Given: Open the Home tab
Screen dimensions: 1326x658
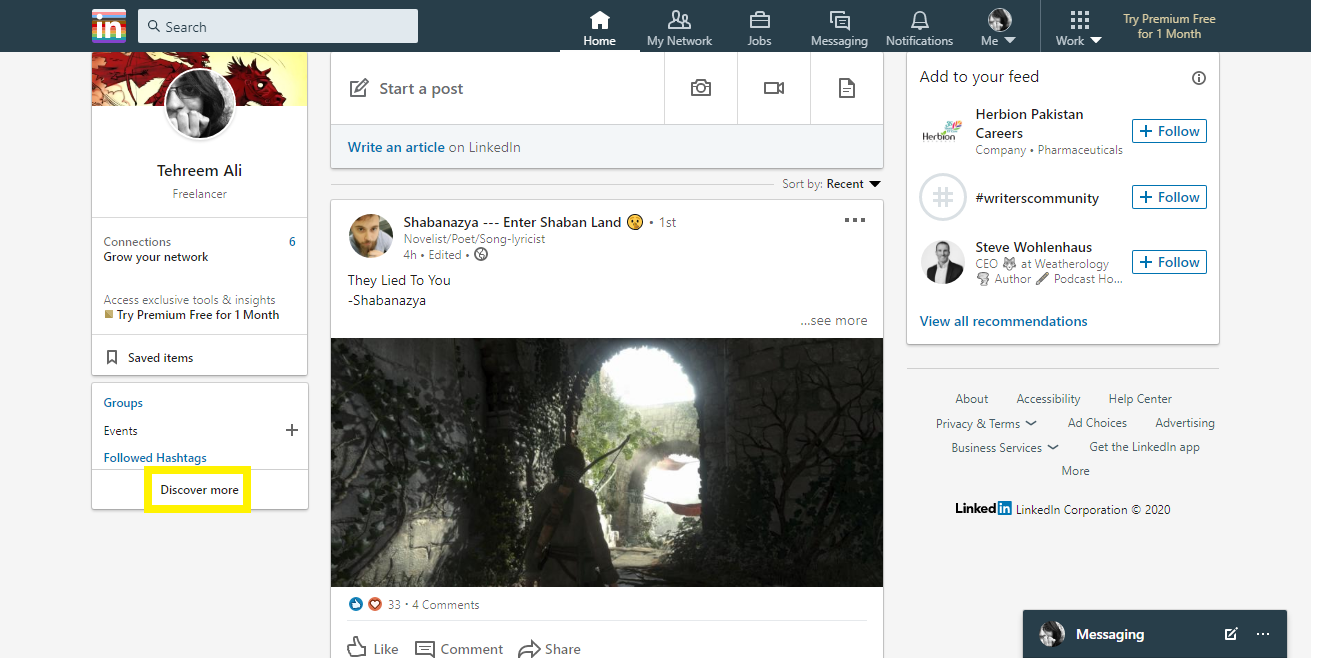Looking at the screenshot, I should click(599, 28).
